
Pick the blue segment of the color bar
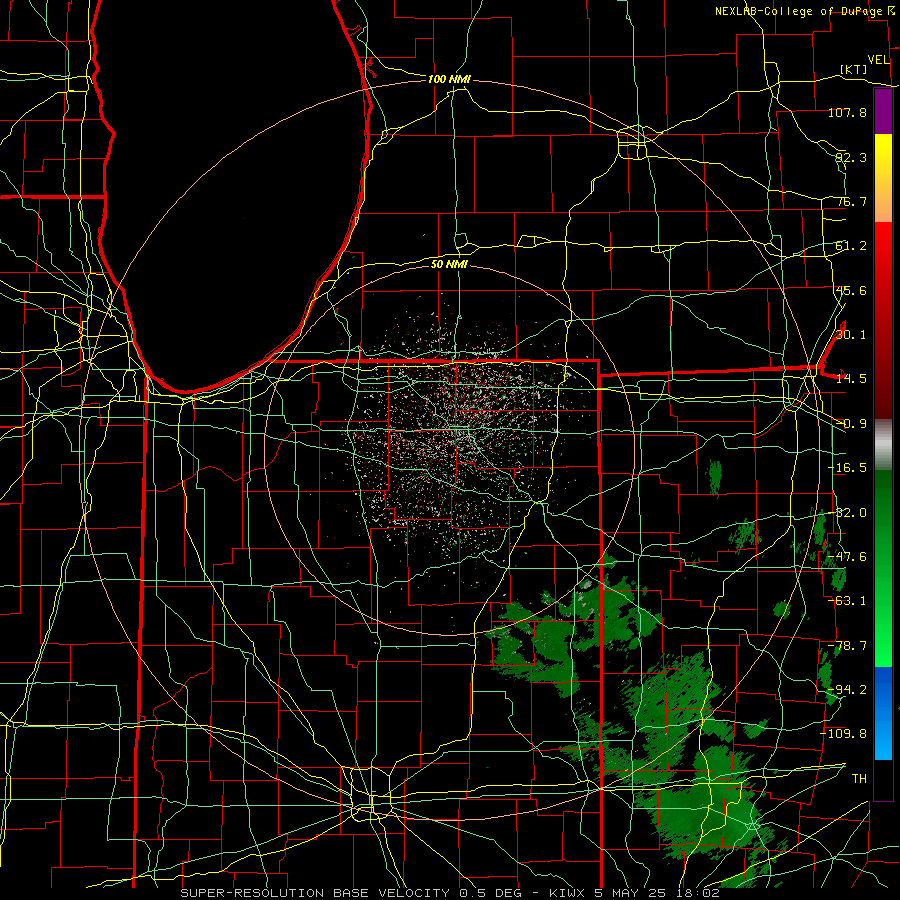point(883,713)
